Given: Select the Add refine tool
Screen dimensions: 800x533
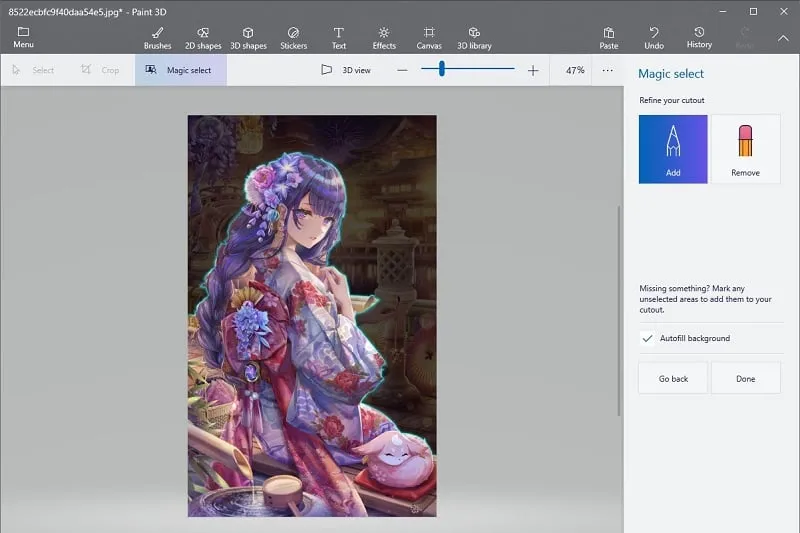Looking at the screenshot, I should coord(673,149).
